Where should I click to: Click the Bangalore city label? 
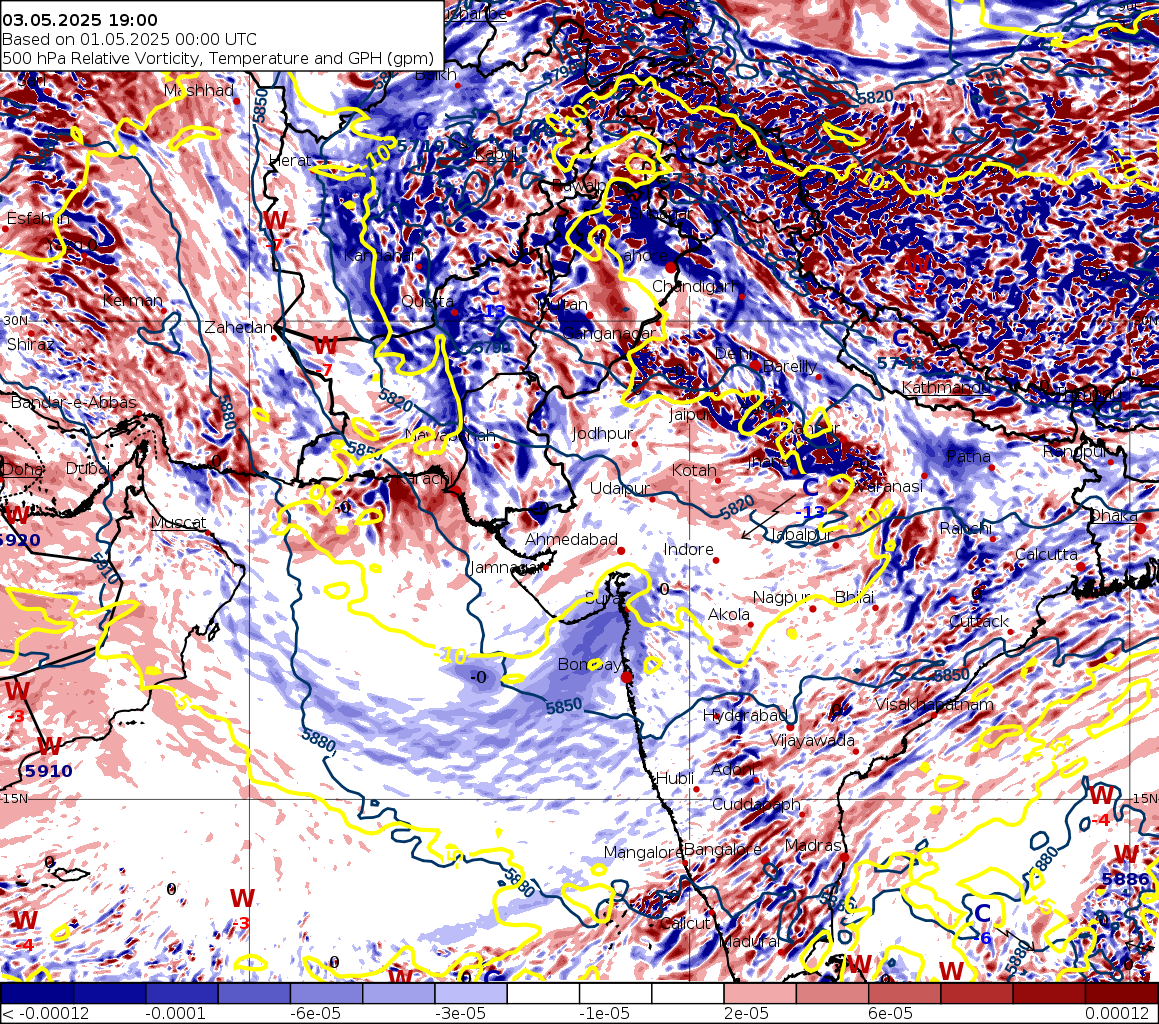coord(722,850)
